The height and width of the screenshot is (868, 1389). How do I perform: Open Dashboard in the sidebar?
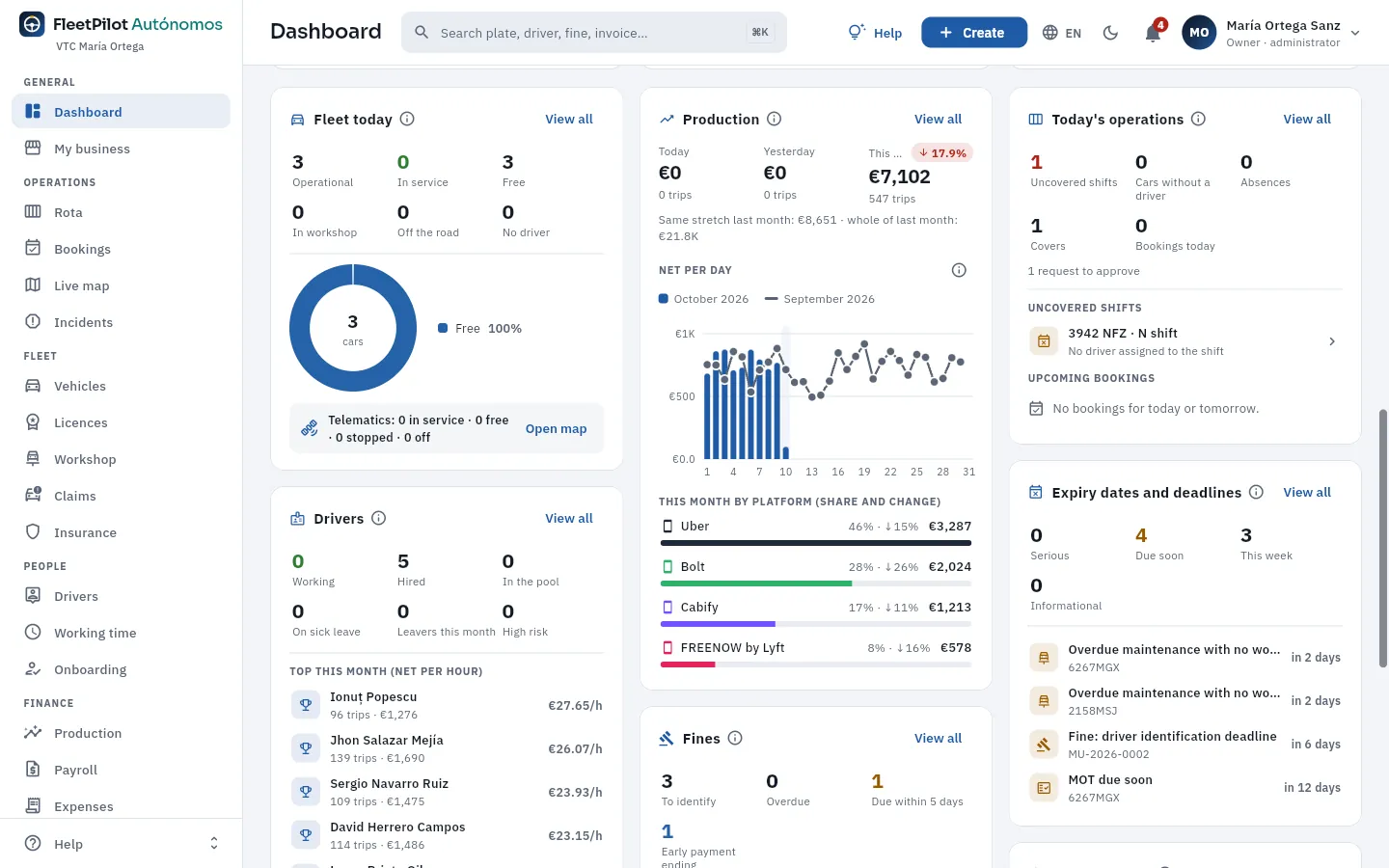[122, 112]
